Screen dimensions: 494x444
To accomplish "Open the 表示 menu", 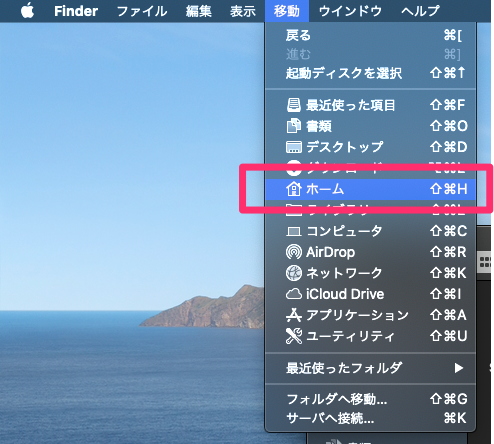I will (x=243, y=11).
